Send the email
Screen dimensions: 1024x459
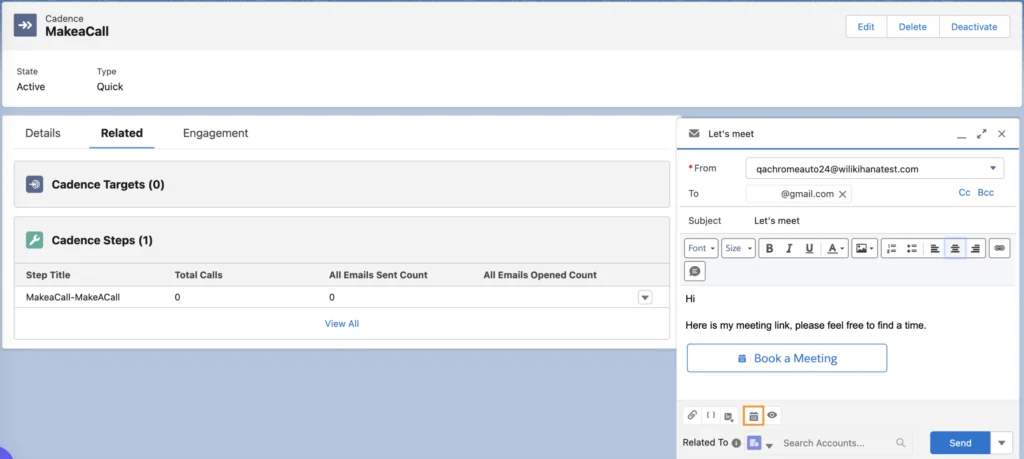point(960,443)
